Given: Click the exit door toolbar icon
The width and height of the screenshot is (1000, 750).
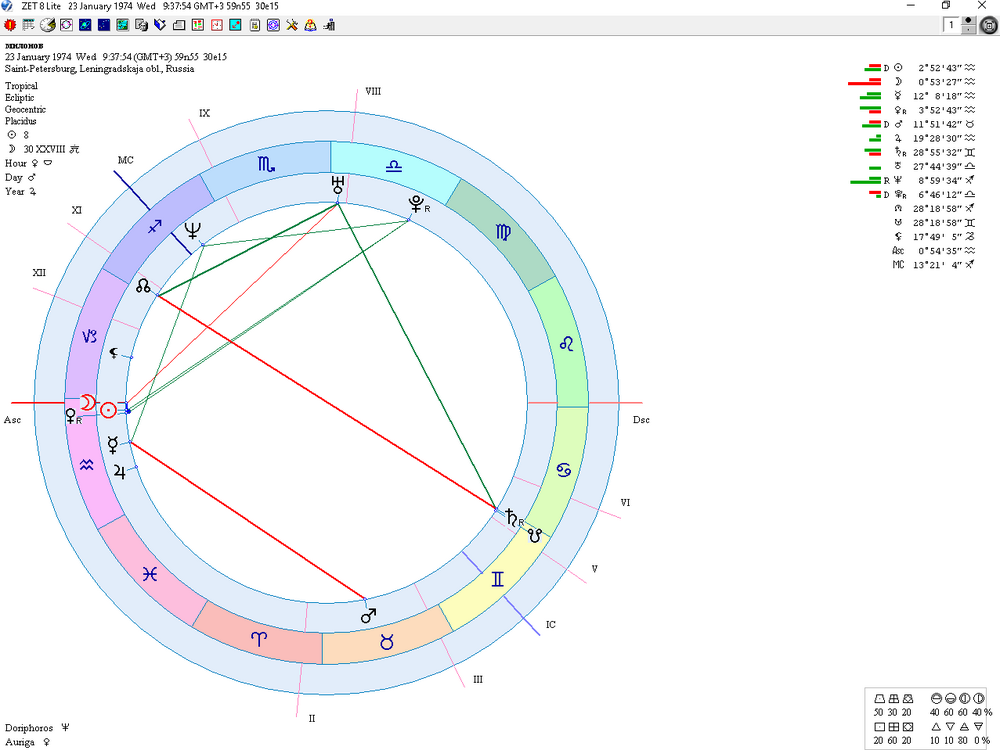Looking at the screenshot, I should tap(330, 26).
